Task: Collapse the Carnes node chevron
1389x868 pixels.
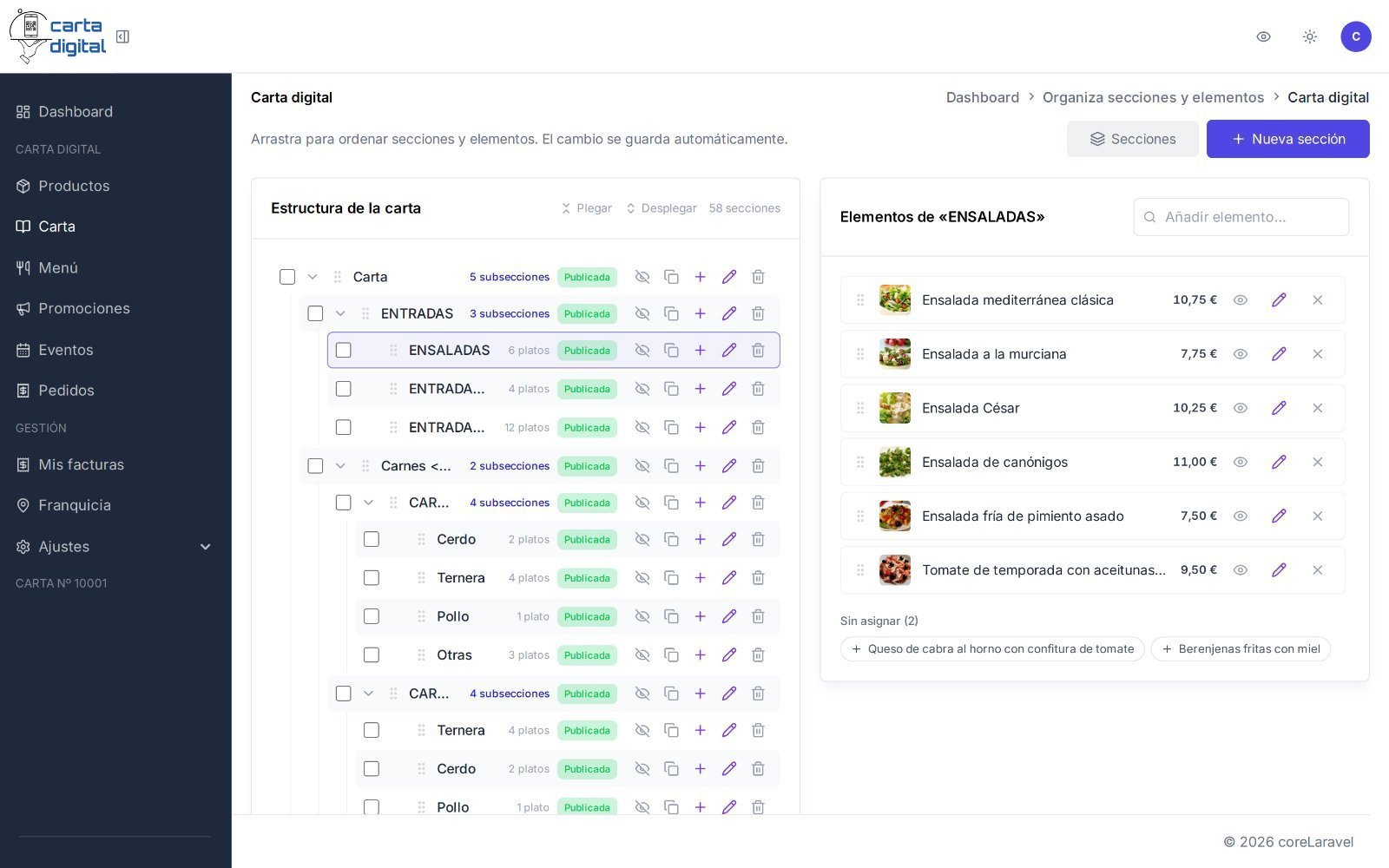Action: tap(340, 466)
